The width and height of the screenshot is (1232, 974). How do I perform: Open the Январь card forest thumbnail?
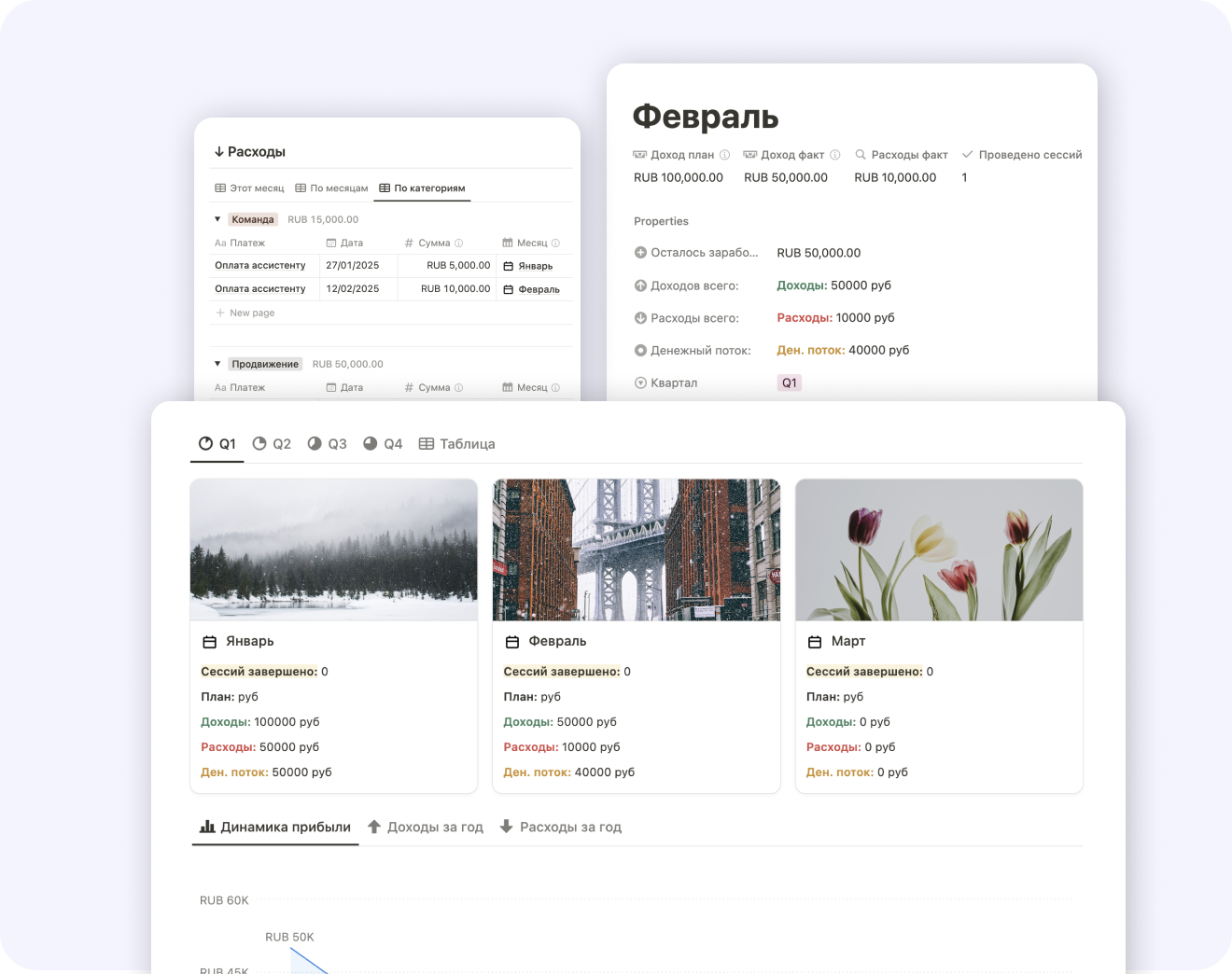[333, 550]
